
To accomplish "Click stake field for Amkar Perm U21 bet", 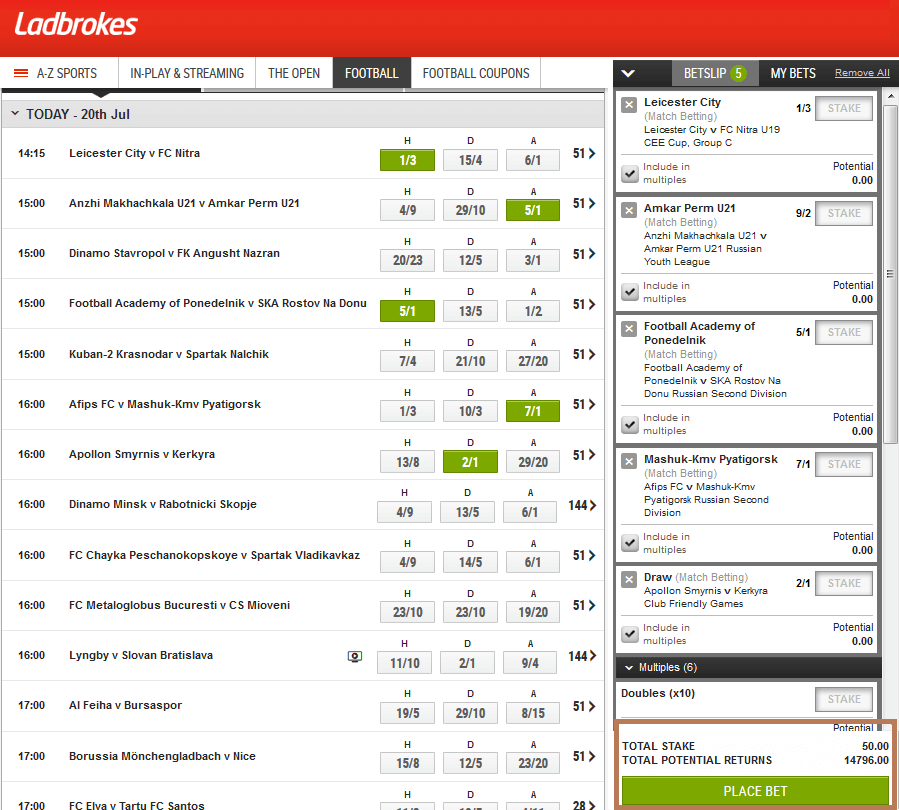I will pyautogui.click(x=844, y=213).
